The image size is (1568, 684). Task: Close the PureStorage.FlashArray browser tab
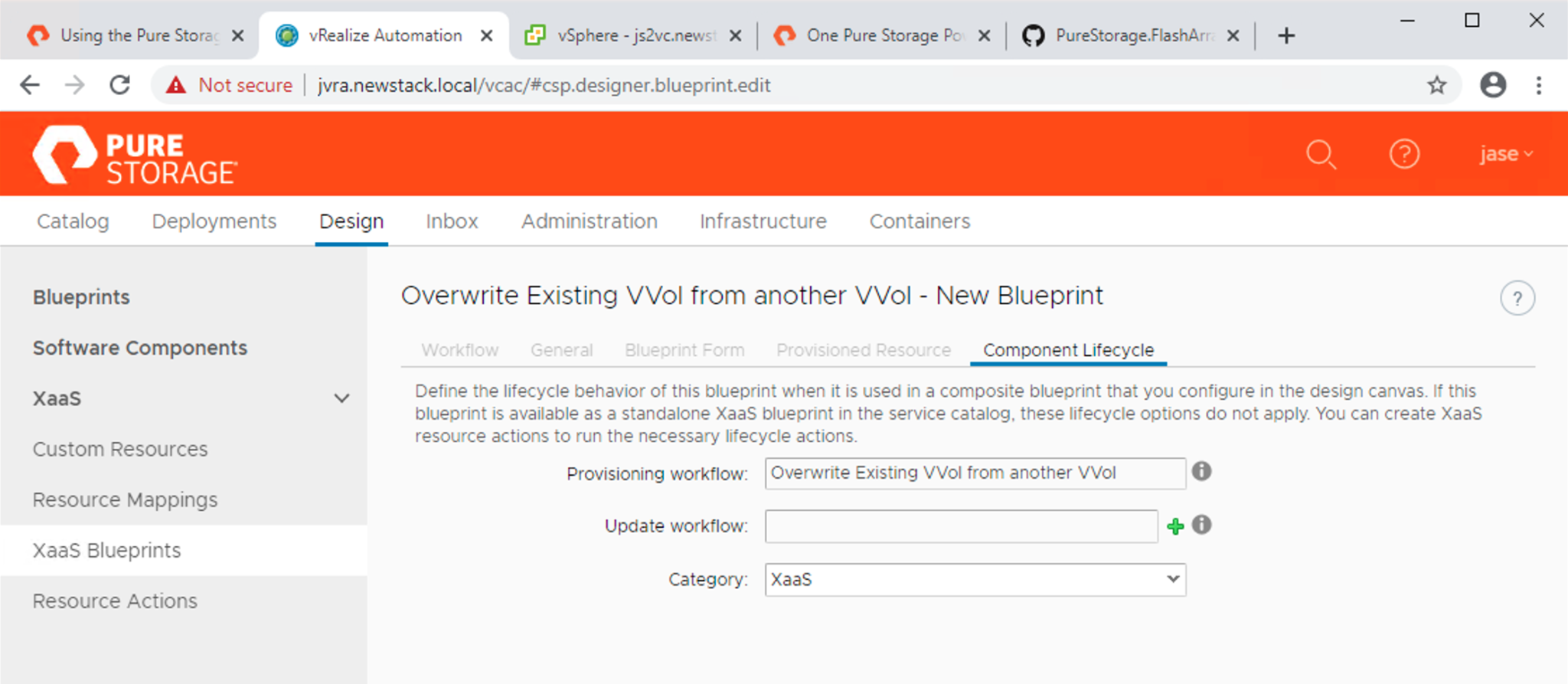(1233, 35)
